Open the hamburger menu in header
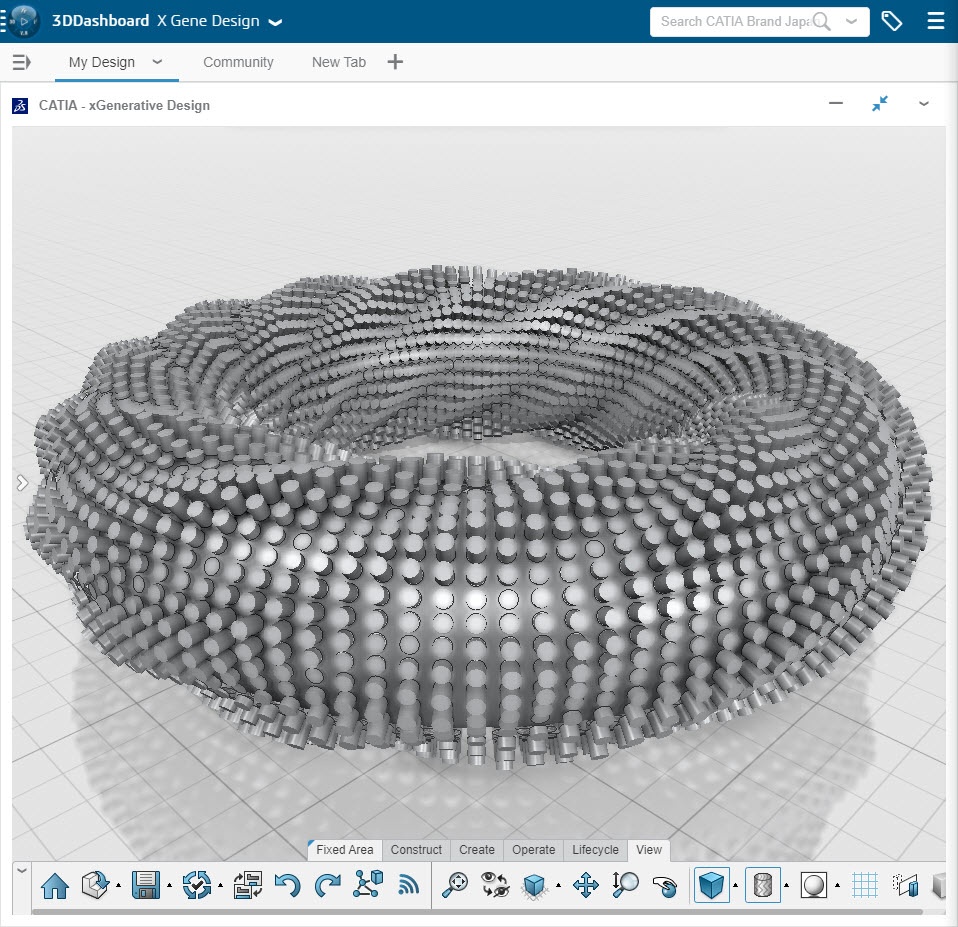Screen dimensions: 958x927 (x=935, y=21)
